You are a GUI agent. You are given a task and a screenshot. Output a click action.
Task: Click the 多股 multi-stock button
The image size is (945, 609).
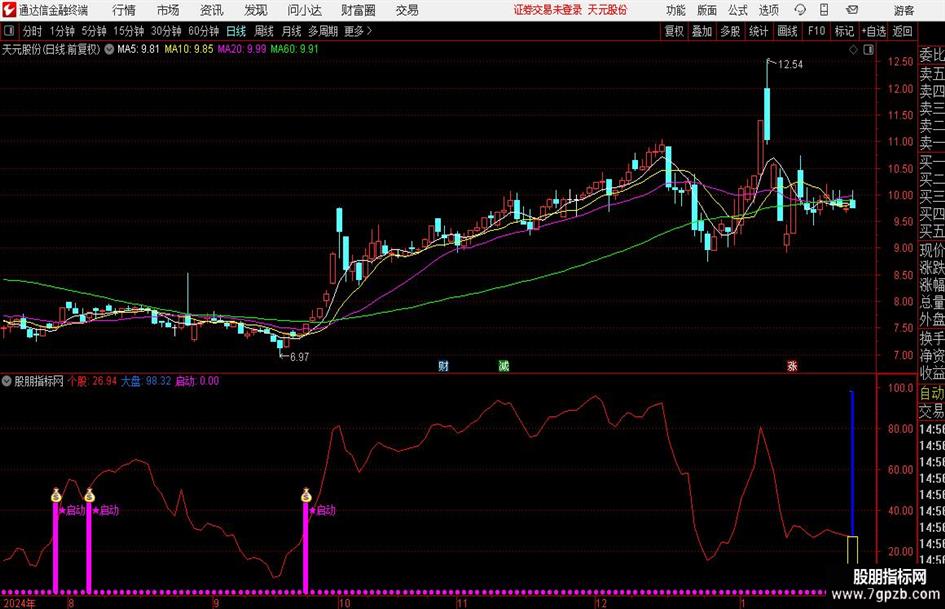click(730, 31)
